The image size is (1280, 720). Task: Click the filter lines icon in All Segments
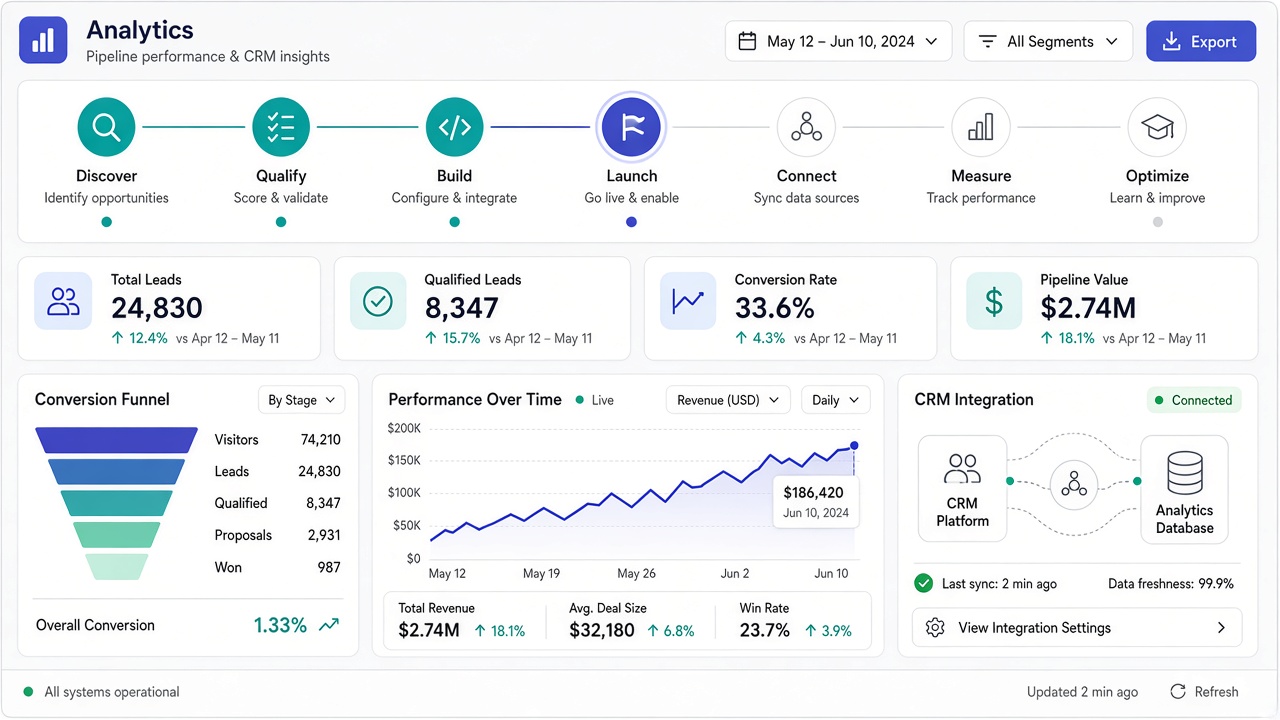pos(988,42)
